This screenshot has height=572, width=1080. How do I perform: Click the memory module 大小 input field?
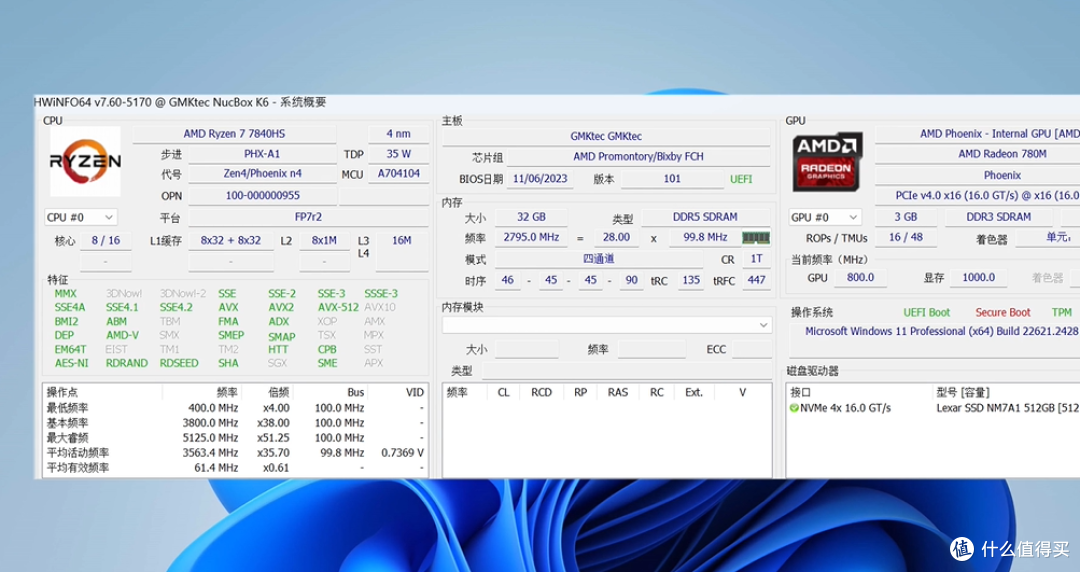[527, 349]
